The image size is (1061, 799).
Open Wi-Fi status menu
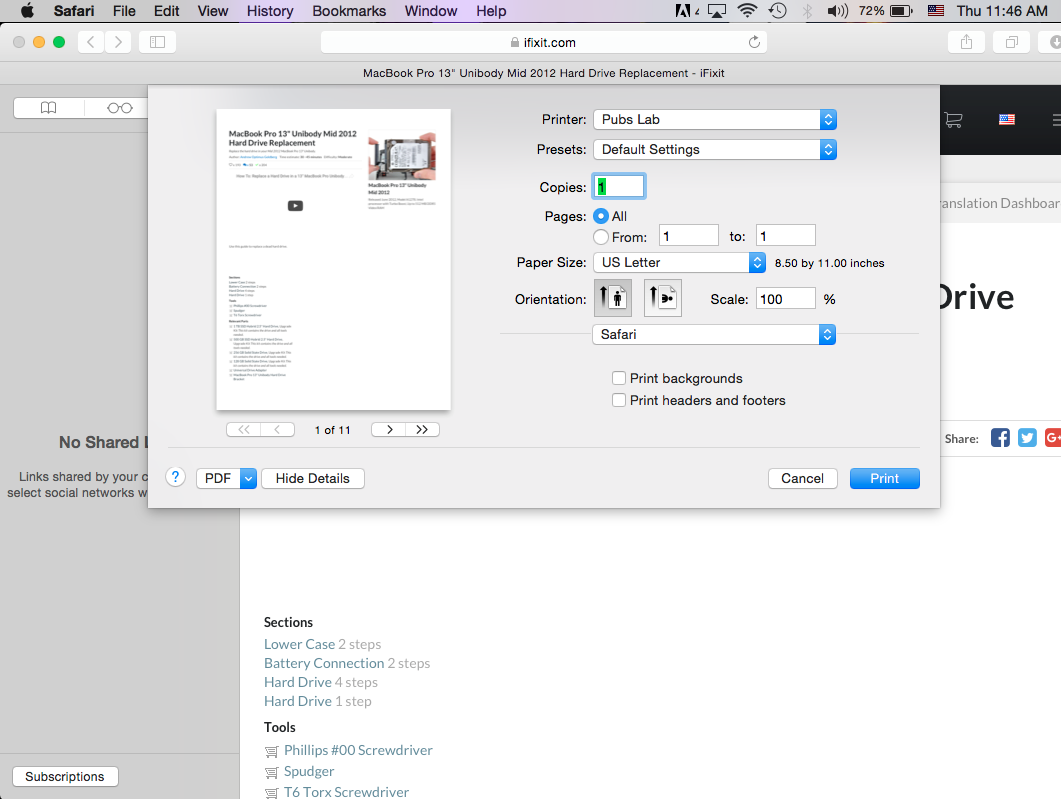(x=747, y=11)
